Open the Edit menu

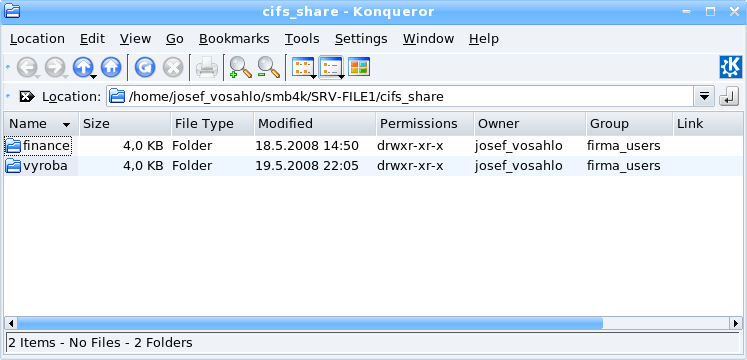[x=92, y=39]
